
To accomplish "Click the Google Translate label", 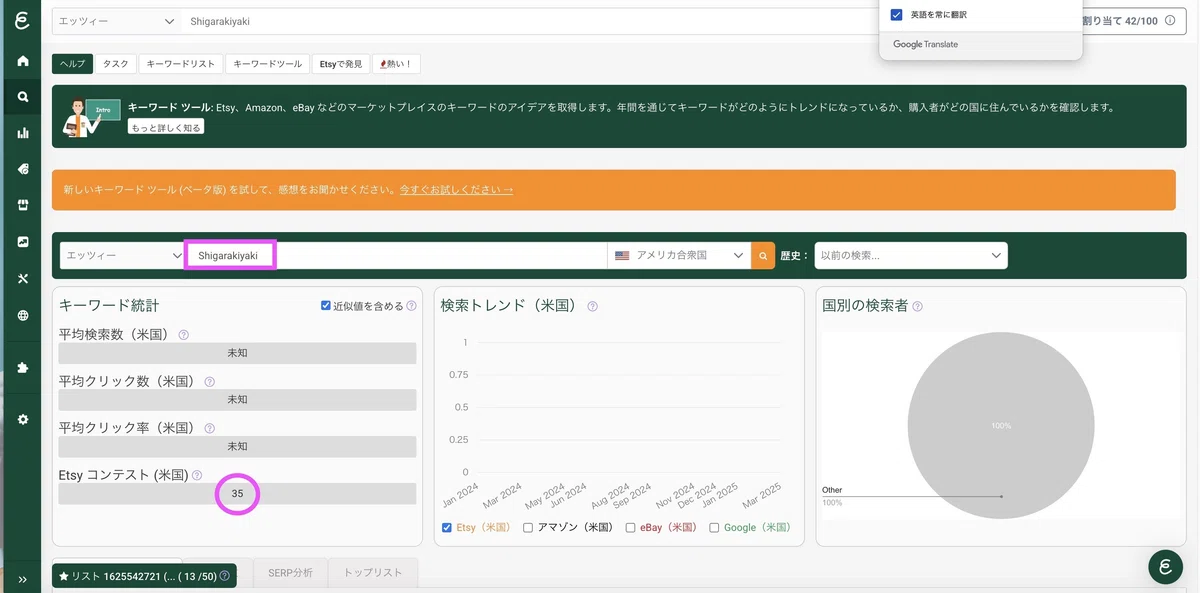I will pyautogui.click(x=925, y=45).
